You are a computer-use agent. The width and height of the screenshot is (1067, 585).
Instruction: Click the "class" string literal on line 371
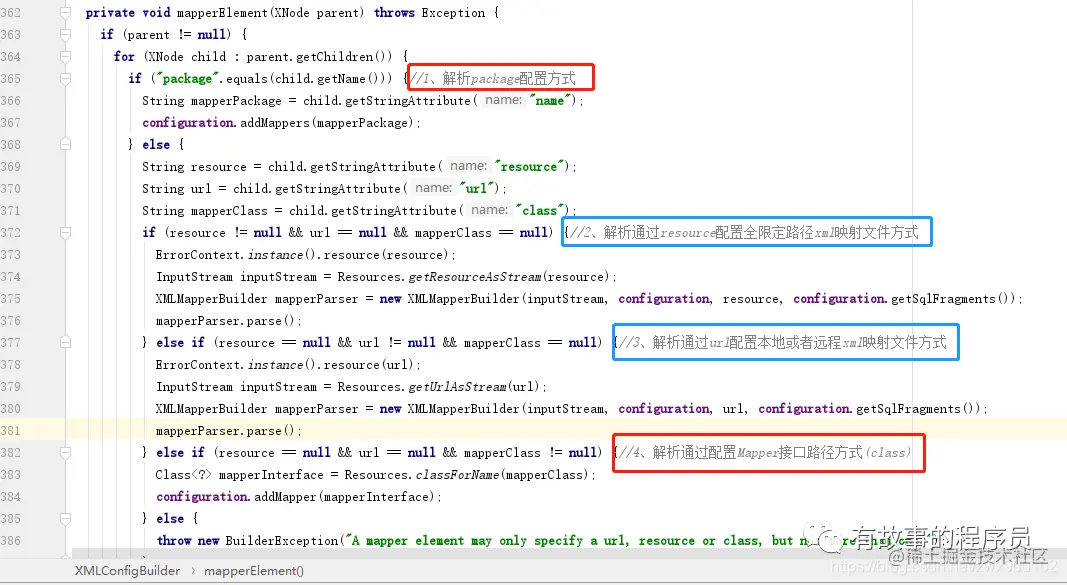tap(540, 210)
